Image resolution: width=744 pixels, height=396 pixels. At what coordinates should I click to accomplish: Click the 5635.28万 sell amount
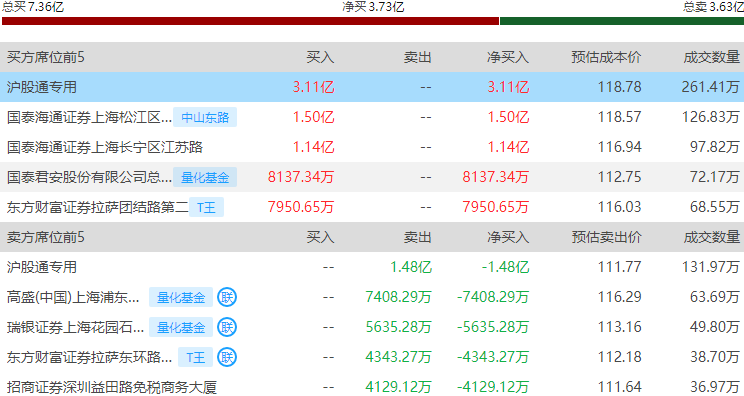(399, 327)
